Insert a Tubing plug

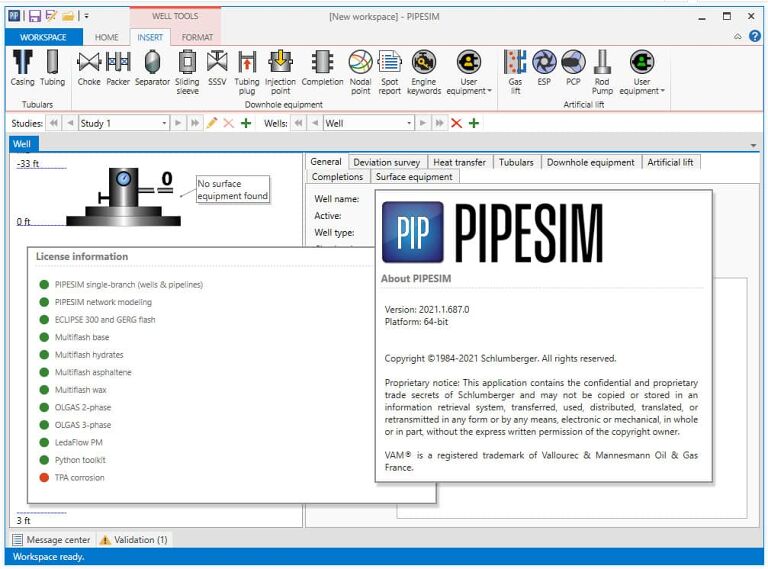click(x=247, y=72)
